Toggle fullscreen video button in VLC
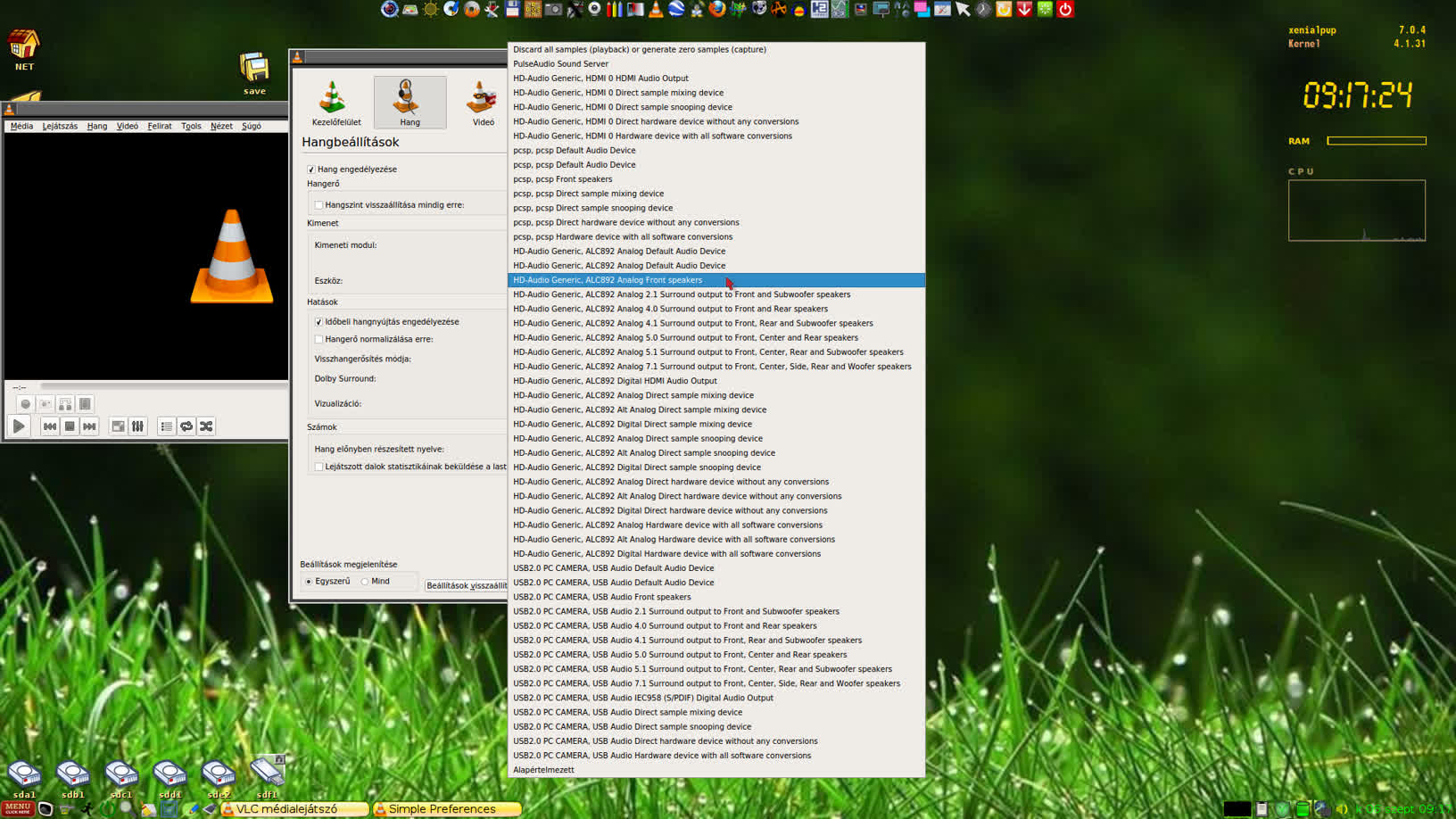The image size is (1456, 819). [118, 426]
